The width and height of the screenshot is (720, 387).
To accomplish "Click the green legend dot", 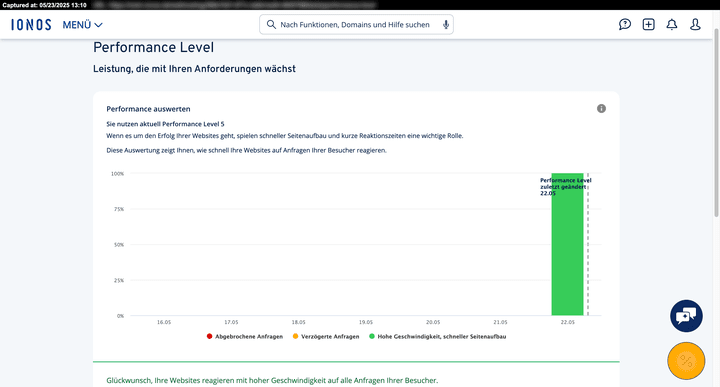I will (x=372, y=336).
